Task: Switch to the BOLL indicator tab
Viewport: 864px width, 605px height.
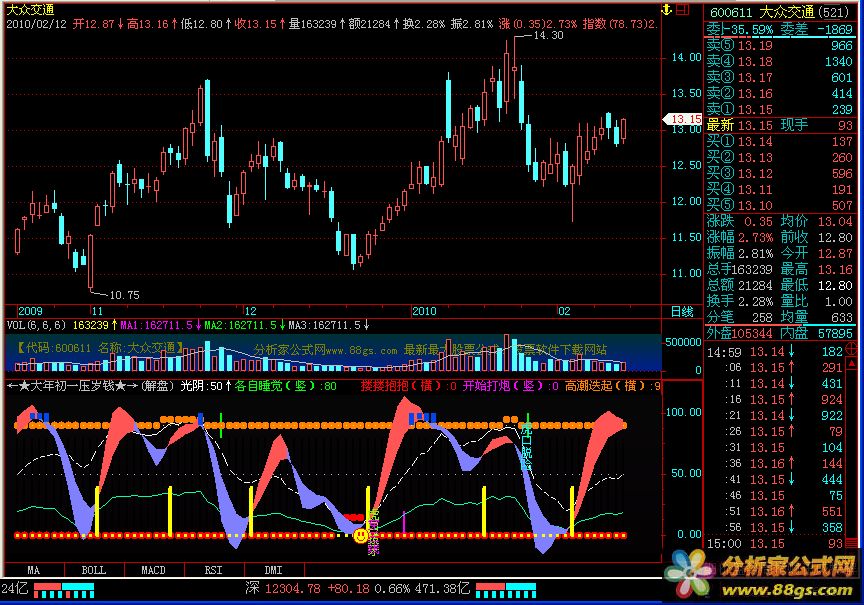Action: click(x=93, y=569)
